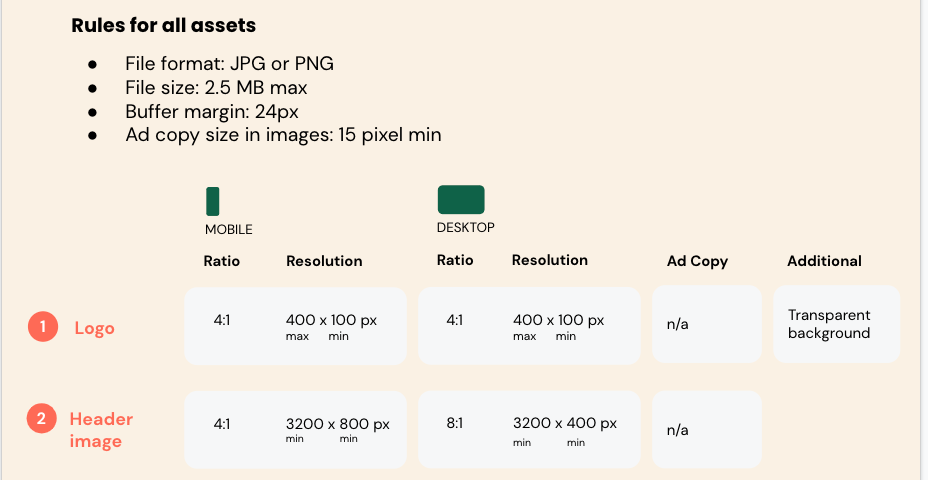Screen dimensions: 928x480
Task: Click the "Transparent background" cell
Action: coord(829,324)
